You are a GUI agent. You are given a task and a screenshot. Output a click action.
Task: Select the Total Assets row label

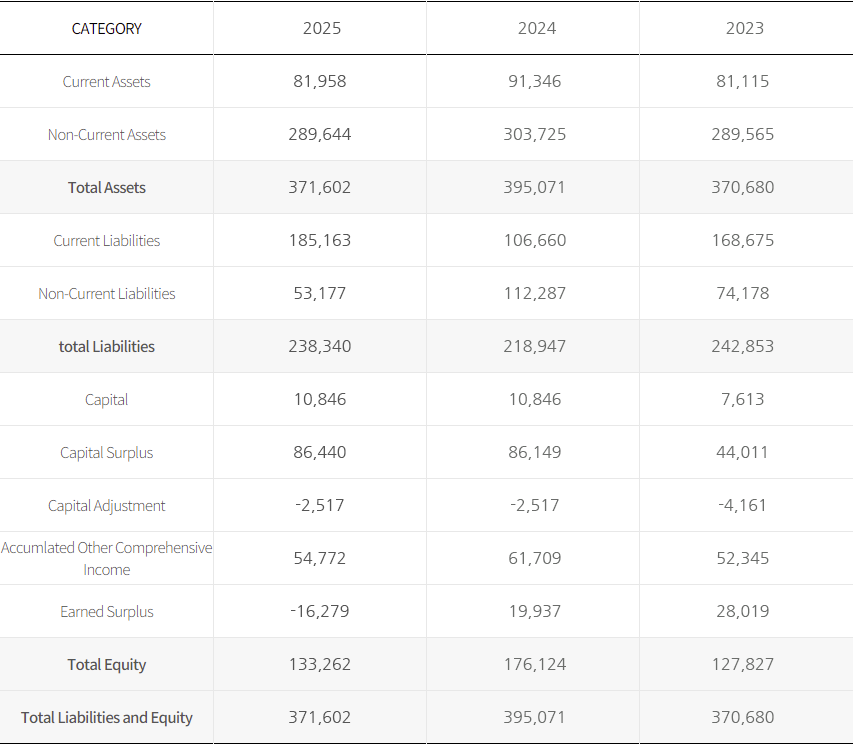pyautogui.click(x=107, y=188)
